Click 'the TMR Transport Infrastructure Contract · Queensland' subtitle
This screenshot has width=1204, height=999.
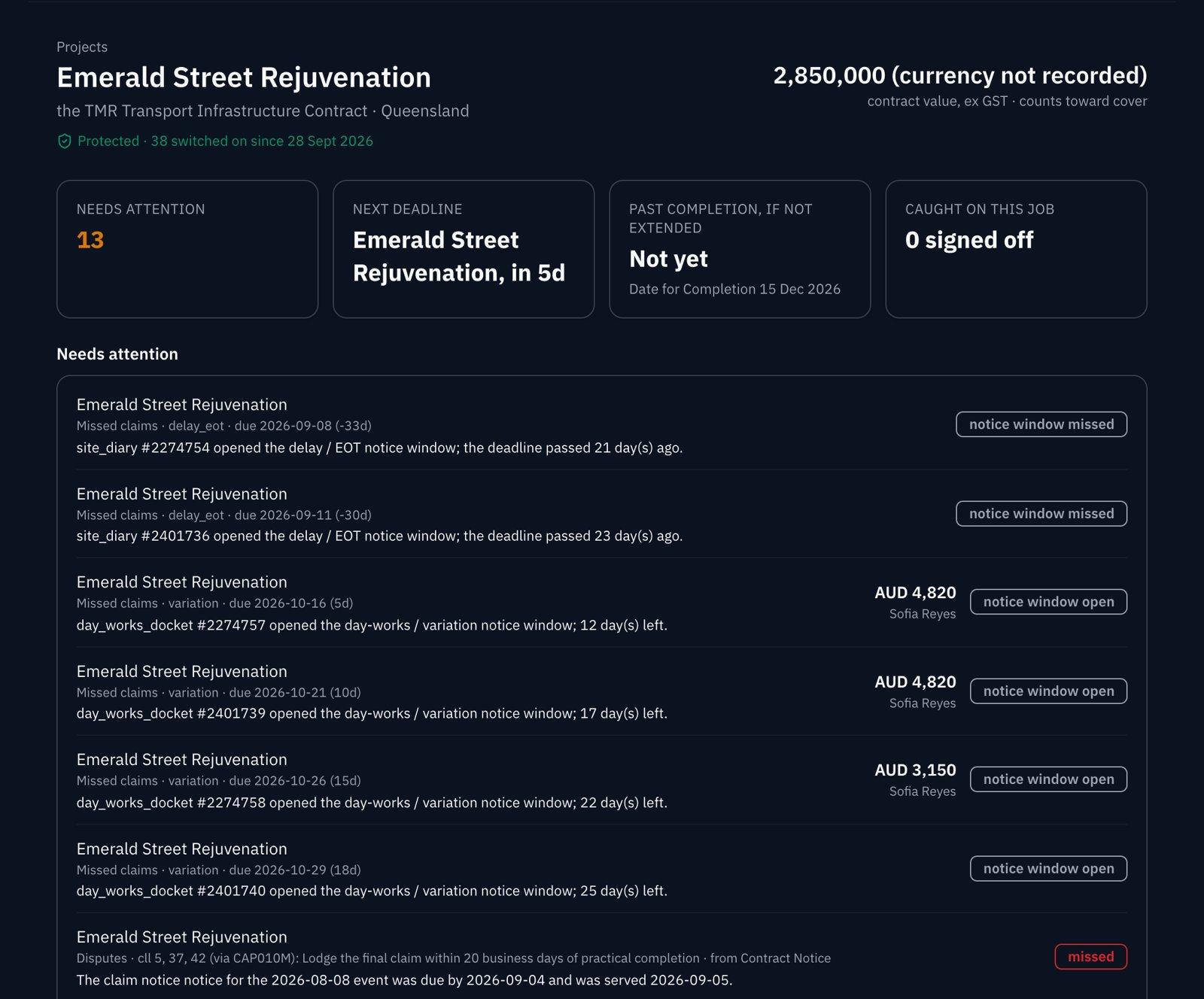(x=263, y=111)
